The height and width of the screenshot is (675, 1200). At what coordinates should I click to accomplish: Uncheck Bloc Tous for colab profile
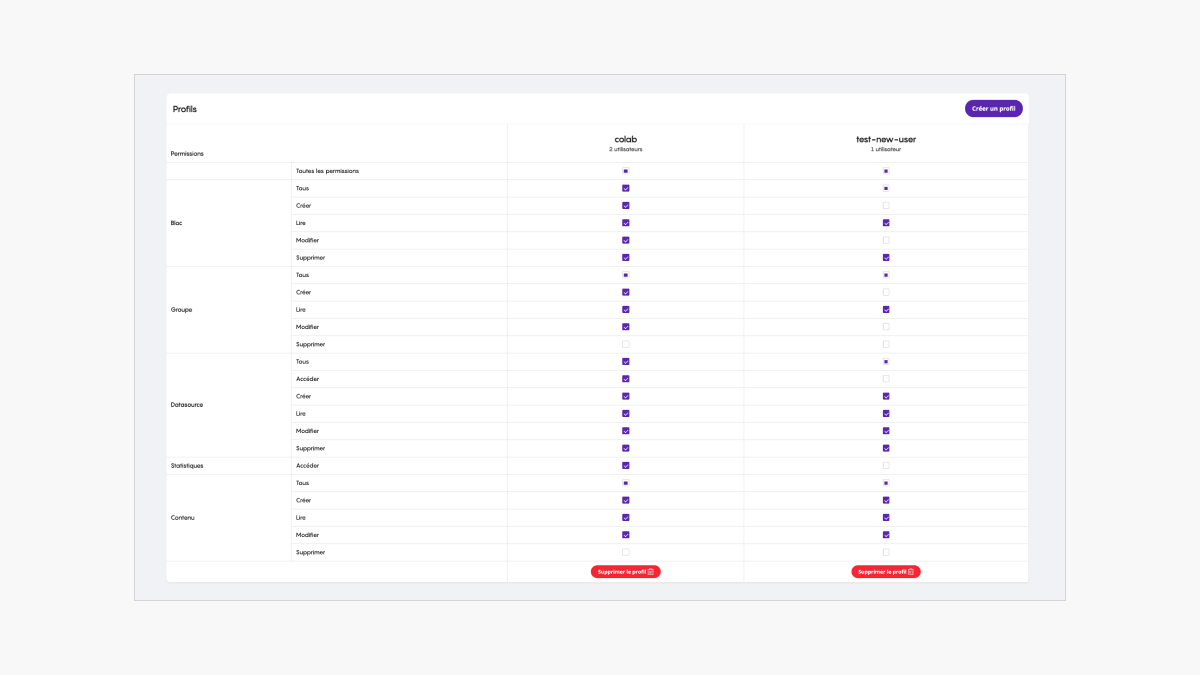pyautogui.click(x=626, y=188)
